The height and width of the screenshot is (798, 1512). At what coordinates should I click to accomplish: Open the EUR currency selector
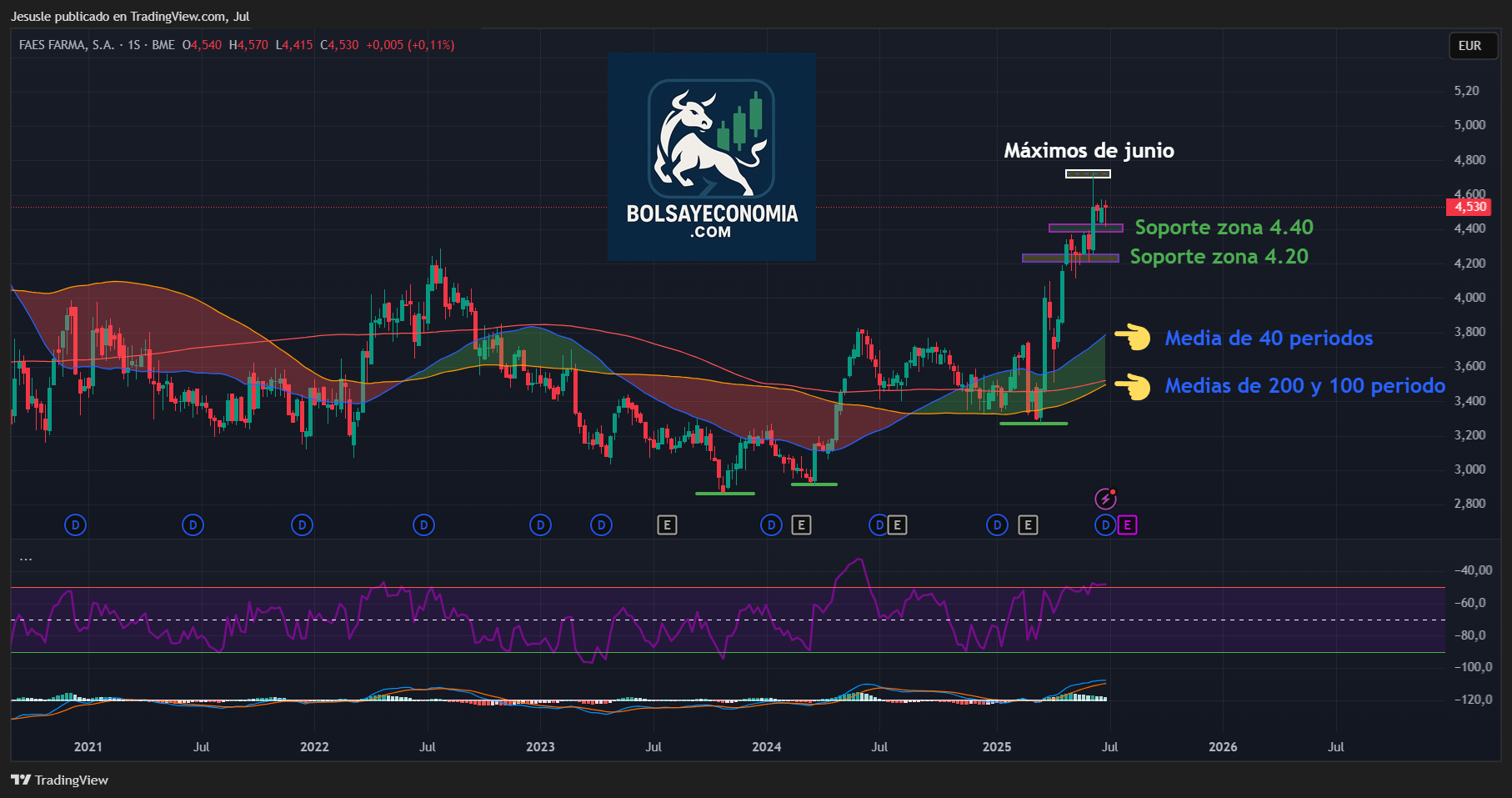pos(1469,46)
